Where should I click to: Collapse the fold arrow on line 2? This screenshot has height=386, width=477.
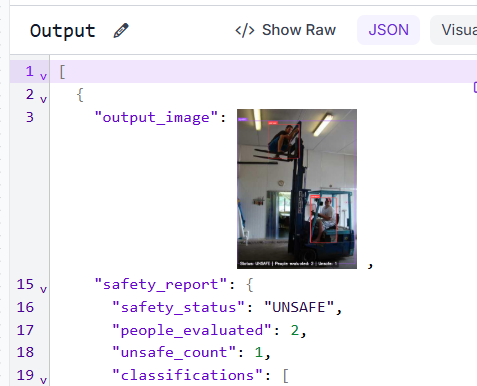pyautogui.click(x=43, y=99)
